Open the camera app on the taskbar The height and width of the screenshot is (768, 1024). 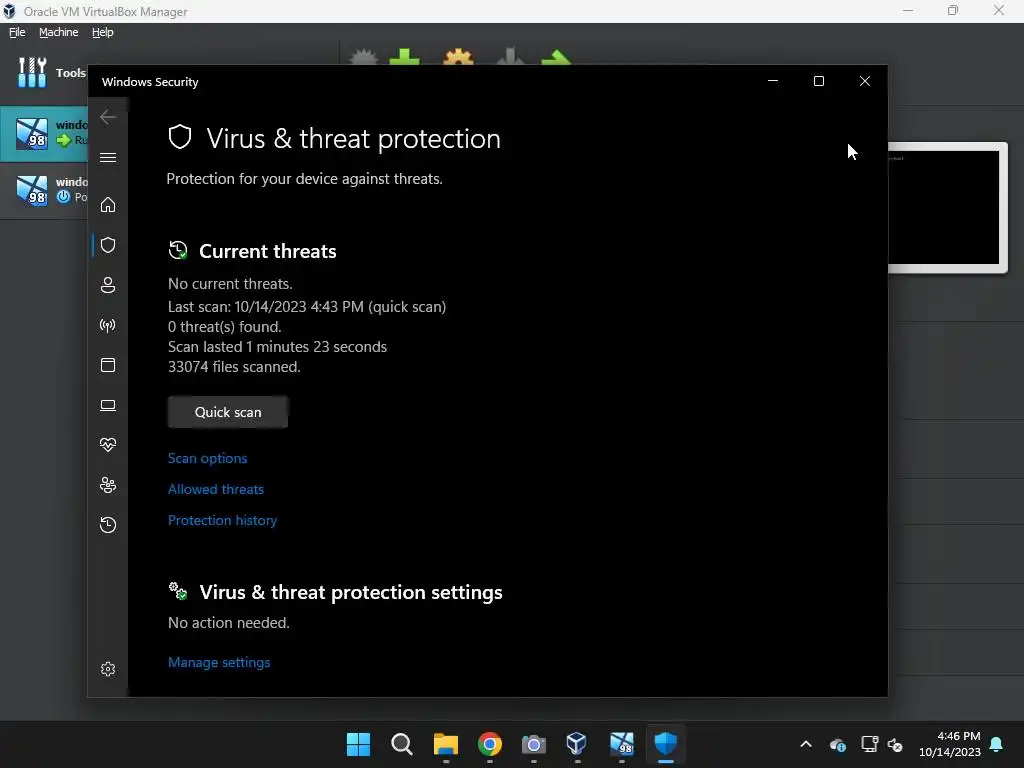tap(534, 744)
